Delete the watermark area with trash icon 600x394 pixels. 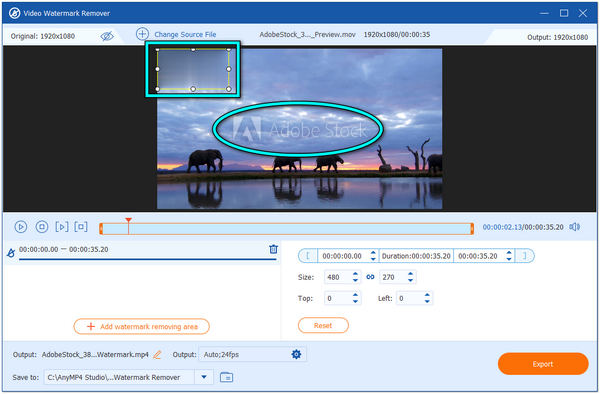(273, 249)
